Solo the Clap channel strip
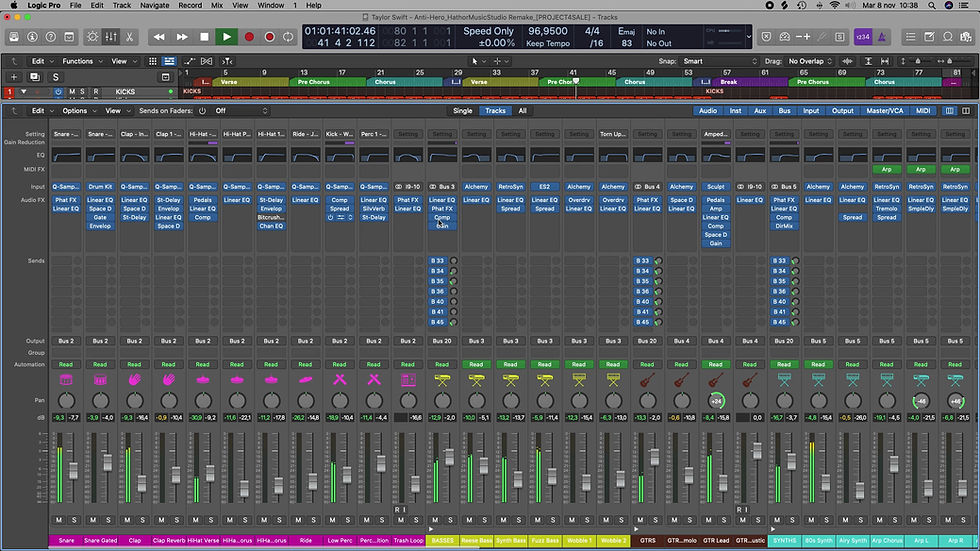The width and height of the screenshot is (980, 551). click(x=142, y=520)
